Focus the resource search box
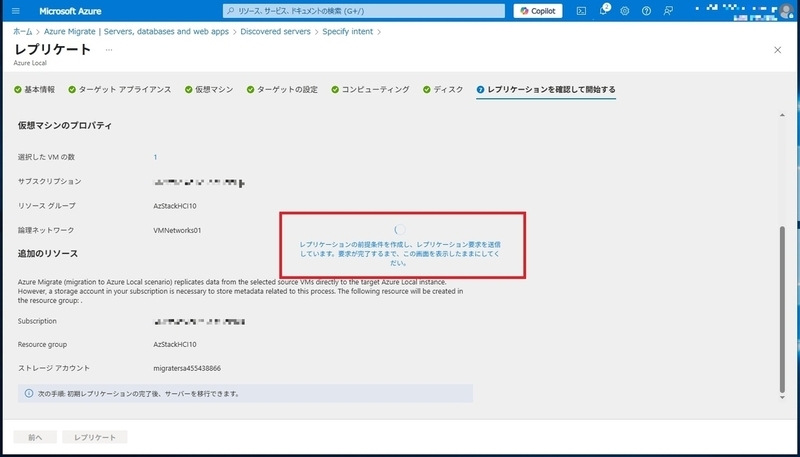The height and width of the screenshot is (457, 800). pyautogui.click(x=364, y=11)
